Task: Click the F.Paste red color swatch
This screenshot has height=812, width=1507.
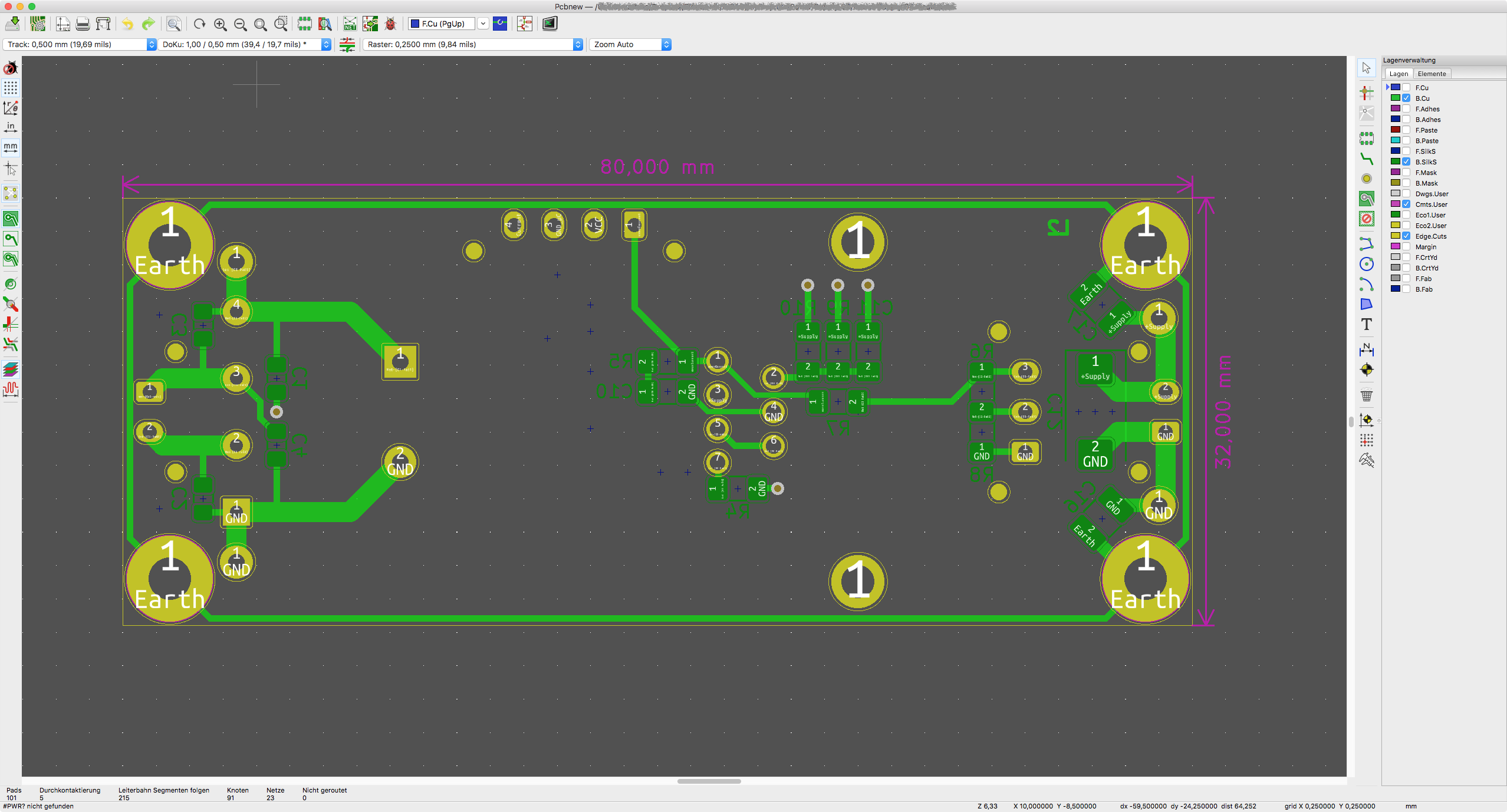Action: click(1396, 130)
